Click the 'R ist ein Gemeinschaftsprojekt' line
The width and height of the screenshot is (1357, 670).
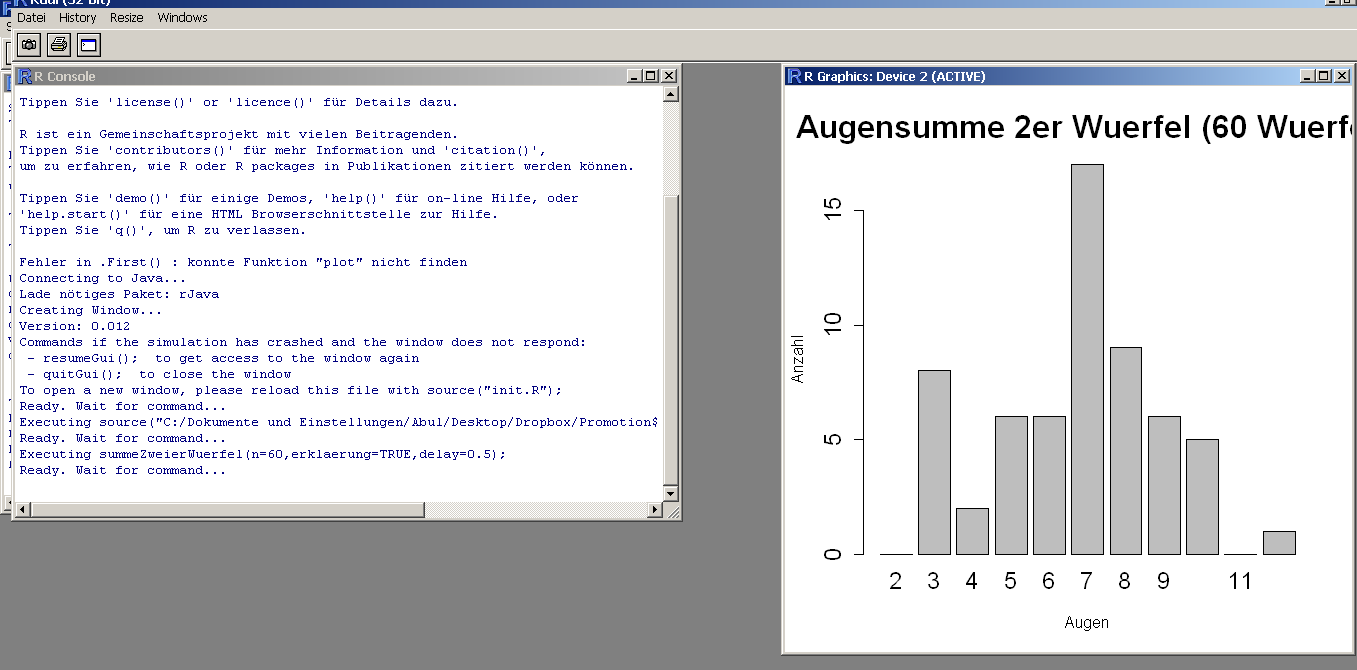pos(239,134)
